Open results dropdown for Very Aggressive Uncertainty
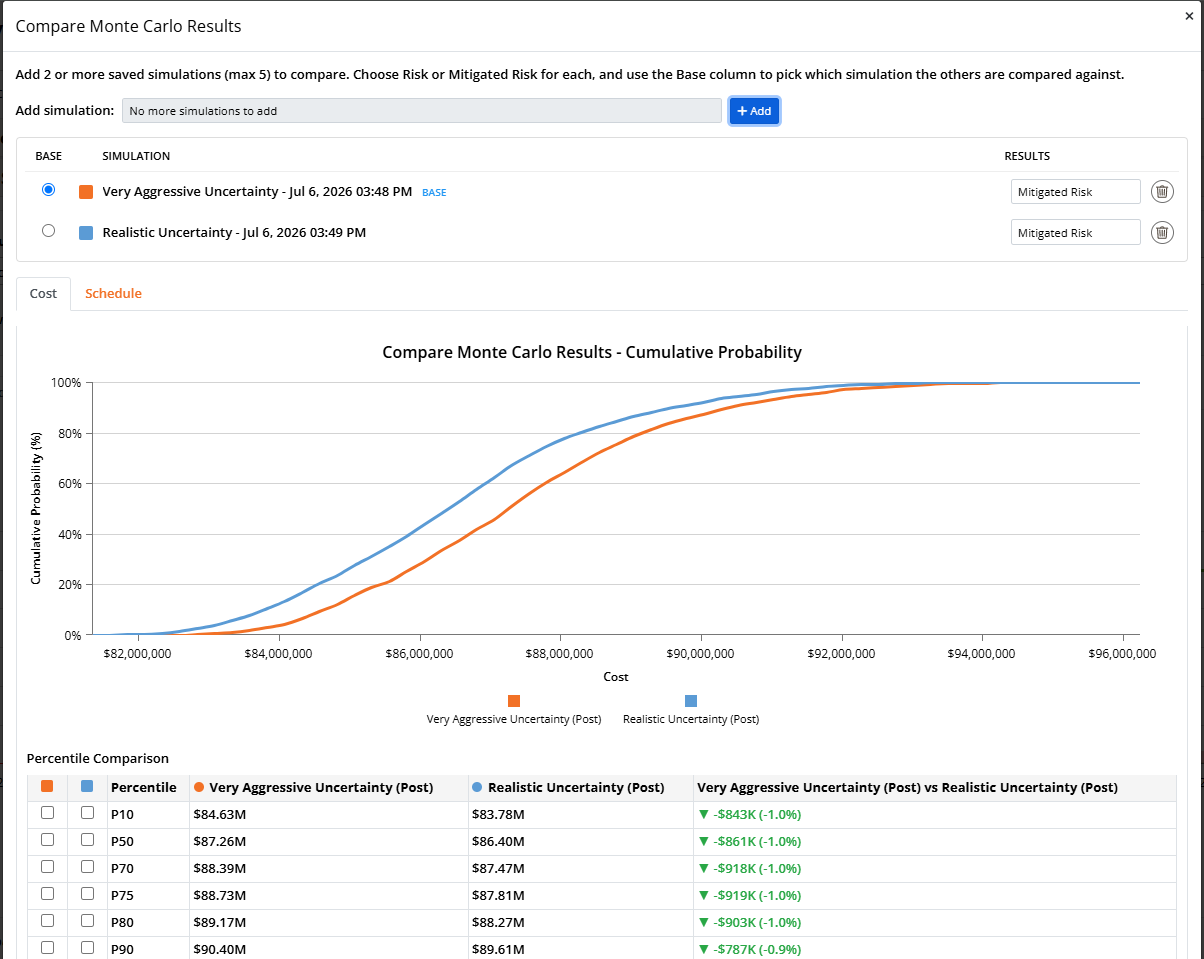Screen dimensions: 1204x959 point(1075,191)
